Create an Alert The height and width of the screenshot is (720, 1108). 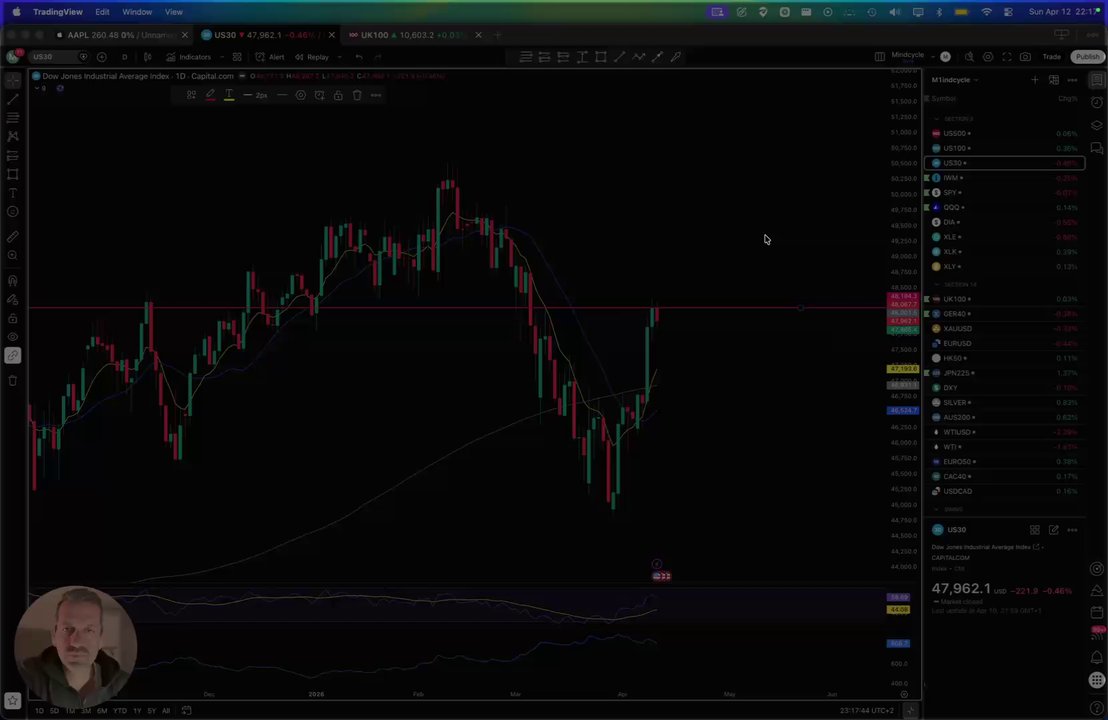pos(270,57)
